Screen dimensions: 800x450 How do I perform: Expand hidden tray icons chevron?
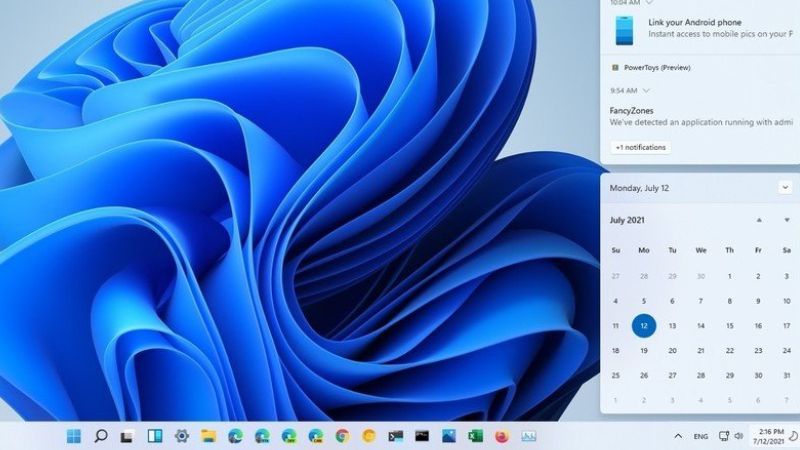[x=678, y=436]
